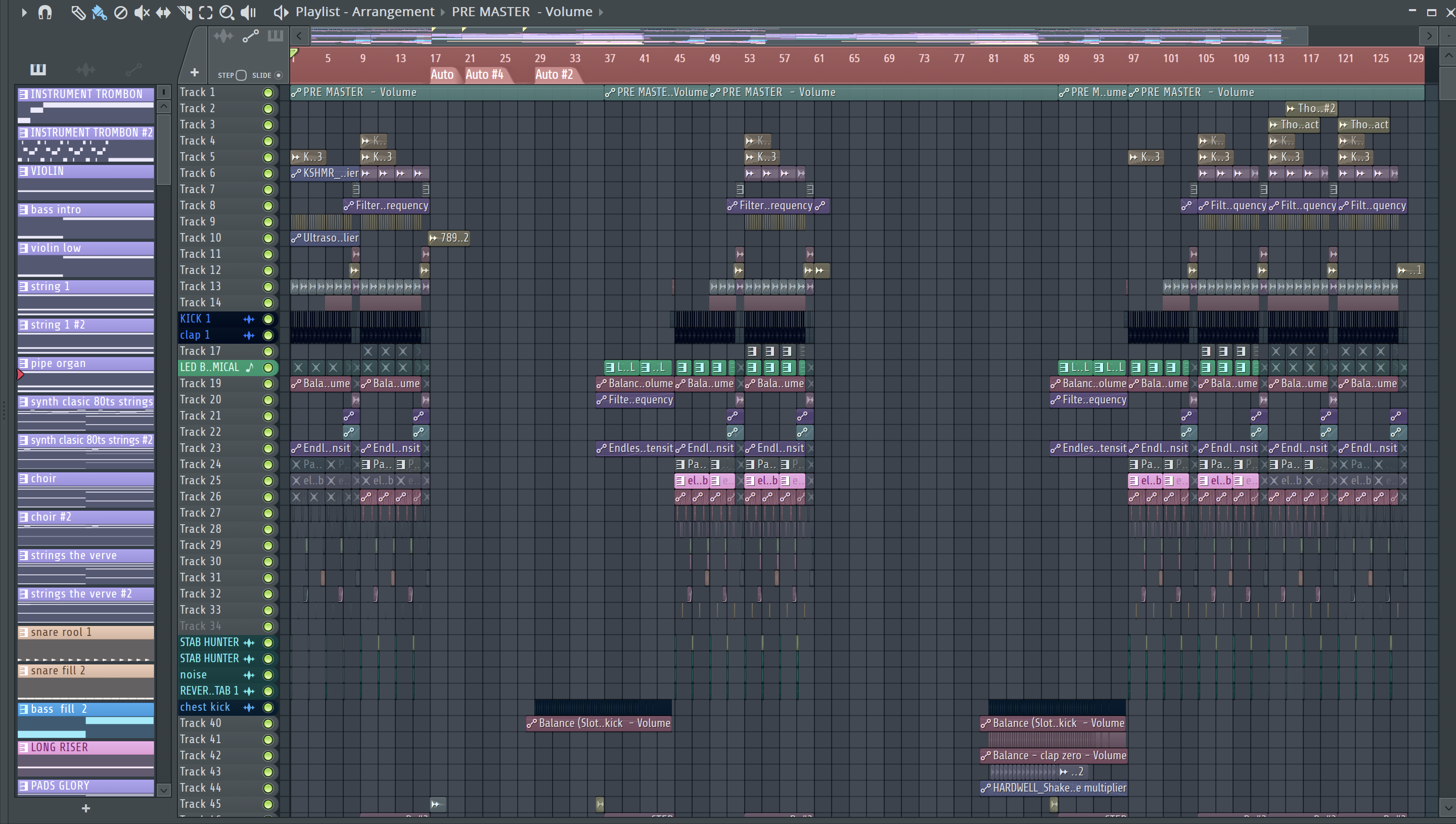
Task: Select the Playback speaker tool
Action: click(248, 12)
